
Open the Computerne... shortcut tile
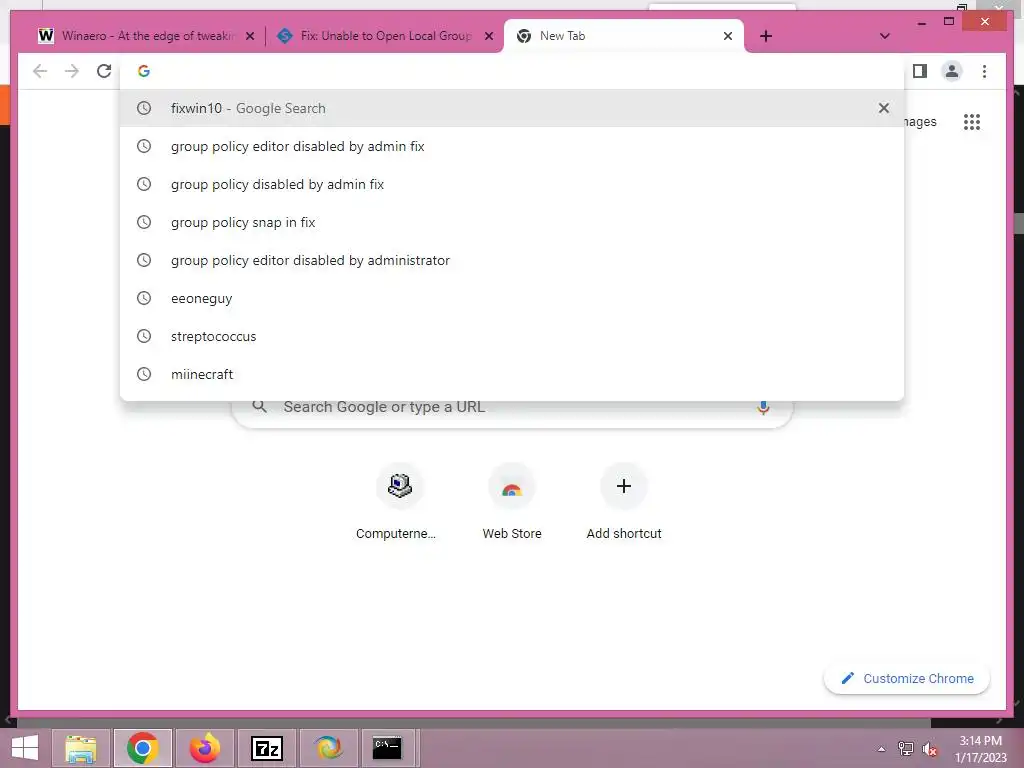(x=400, y=502)
